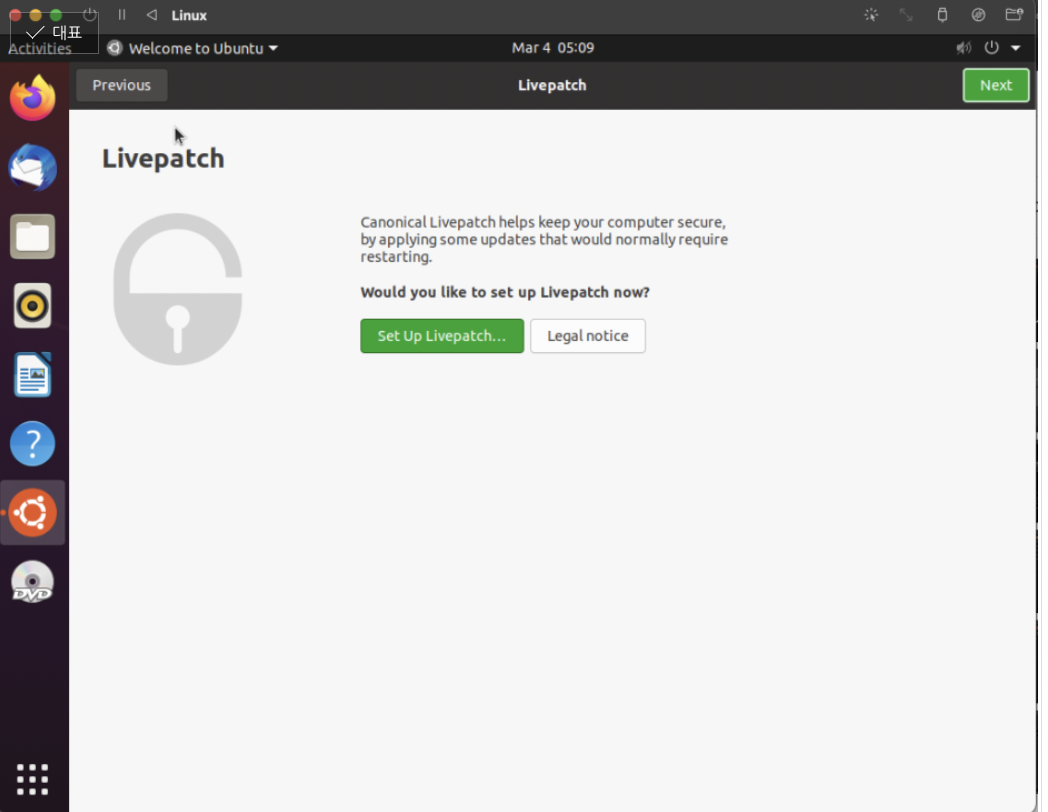Click the date and time Mar 4 05:09
The width and height of the screenshot is (1048, 812).
tap(553, 47)
